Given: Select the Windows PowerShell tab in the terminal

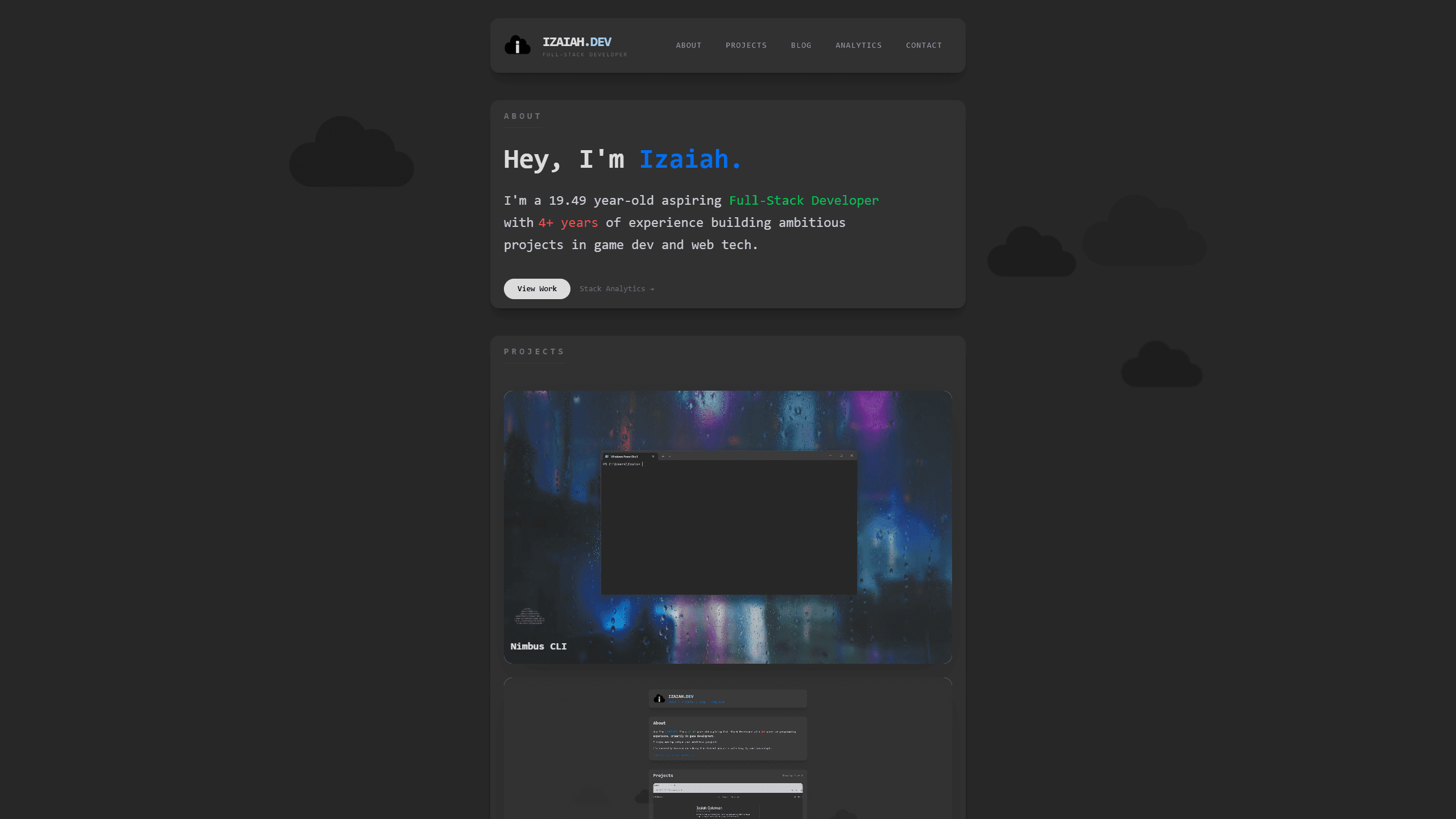Looking at the screenshot, I should (624, 456).
